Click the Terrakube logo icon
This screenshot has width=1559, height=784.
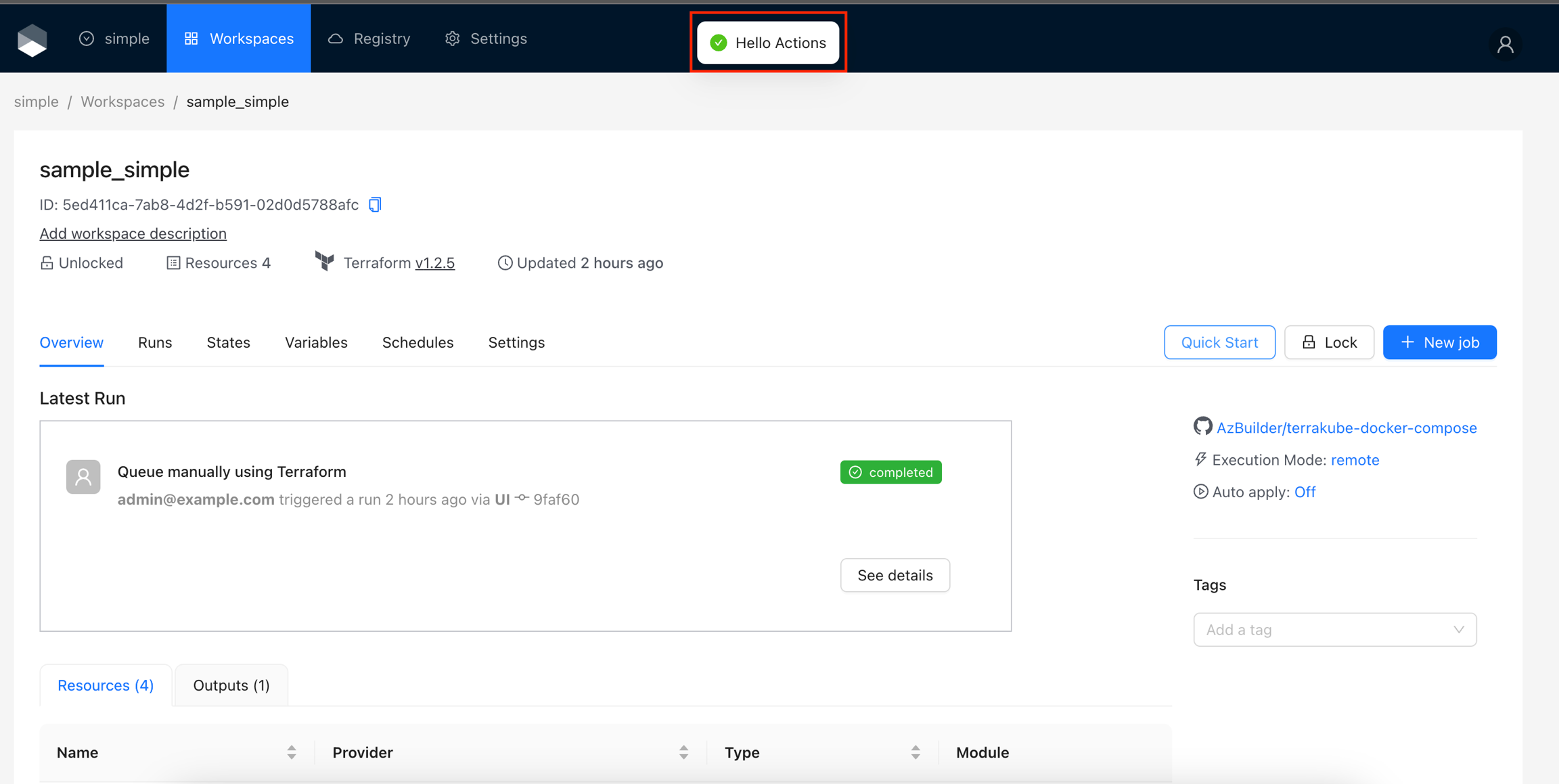pos(32,39)
